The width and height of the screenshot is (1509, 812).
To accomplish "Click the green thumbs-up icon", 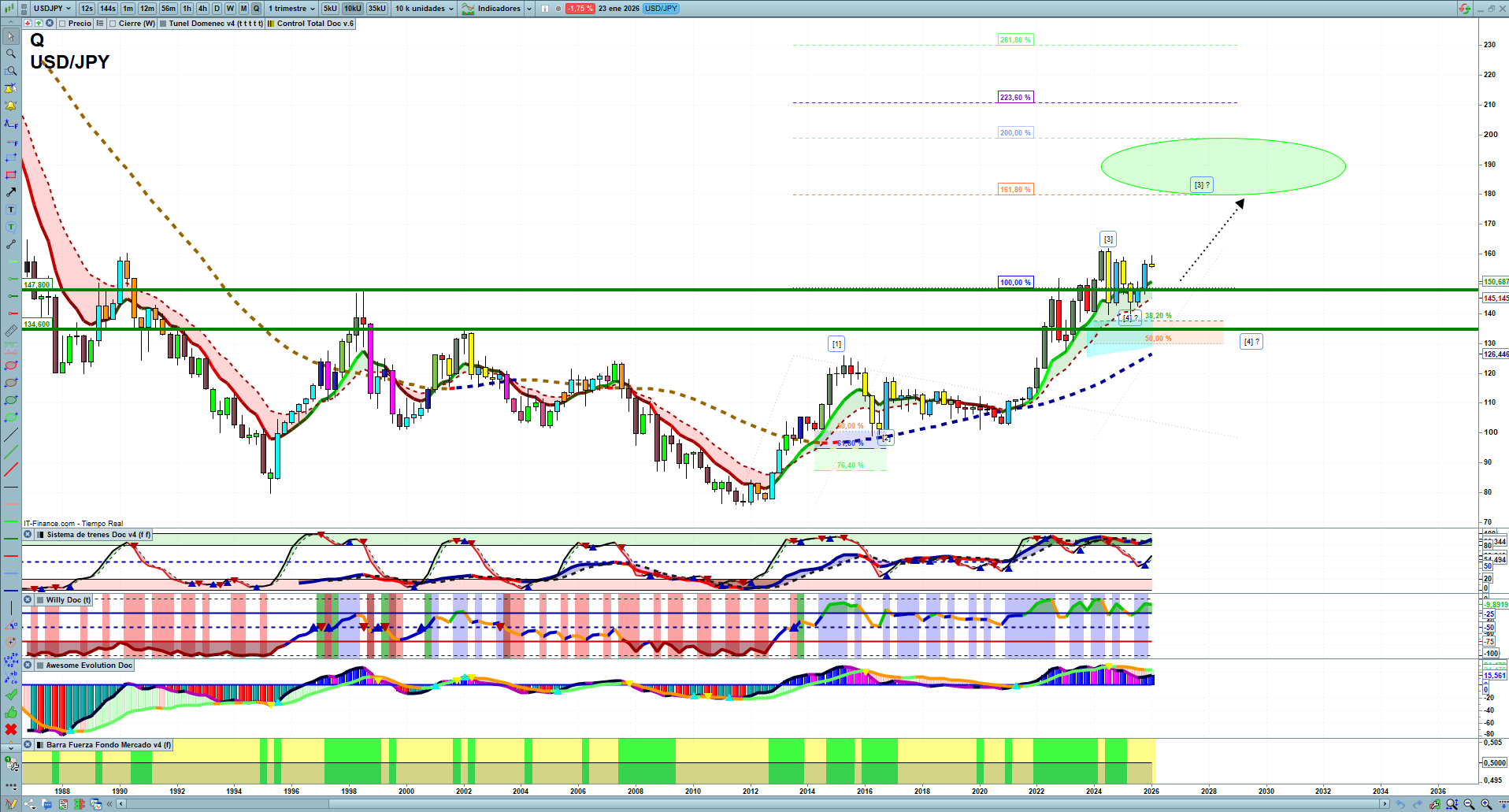I will point(11,712).
